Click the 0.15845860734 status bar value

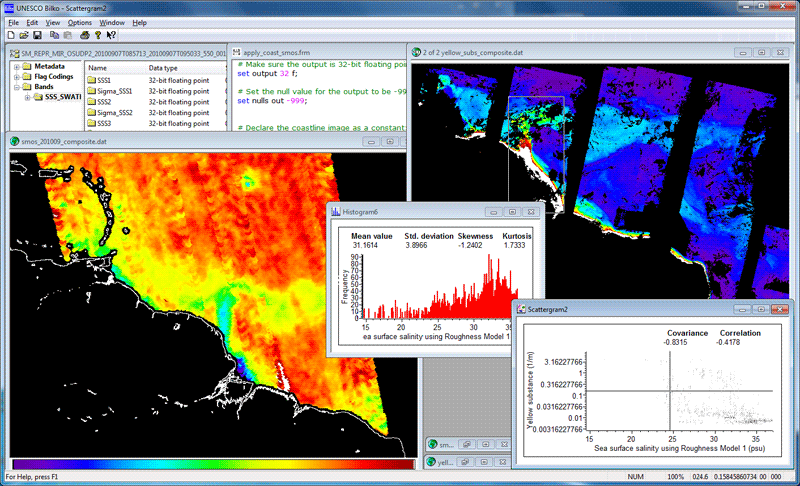pos(733,476)
